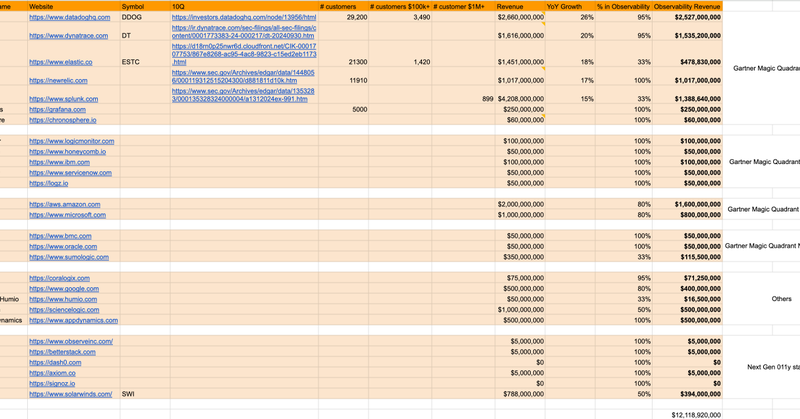Open the humio.com website link
800x419 pixels.
pos(63,300)
